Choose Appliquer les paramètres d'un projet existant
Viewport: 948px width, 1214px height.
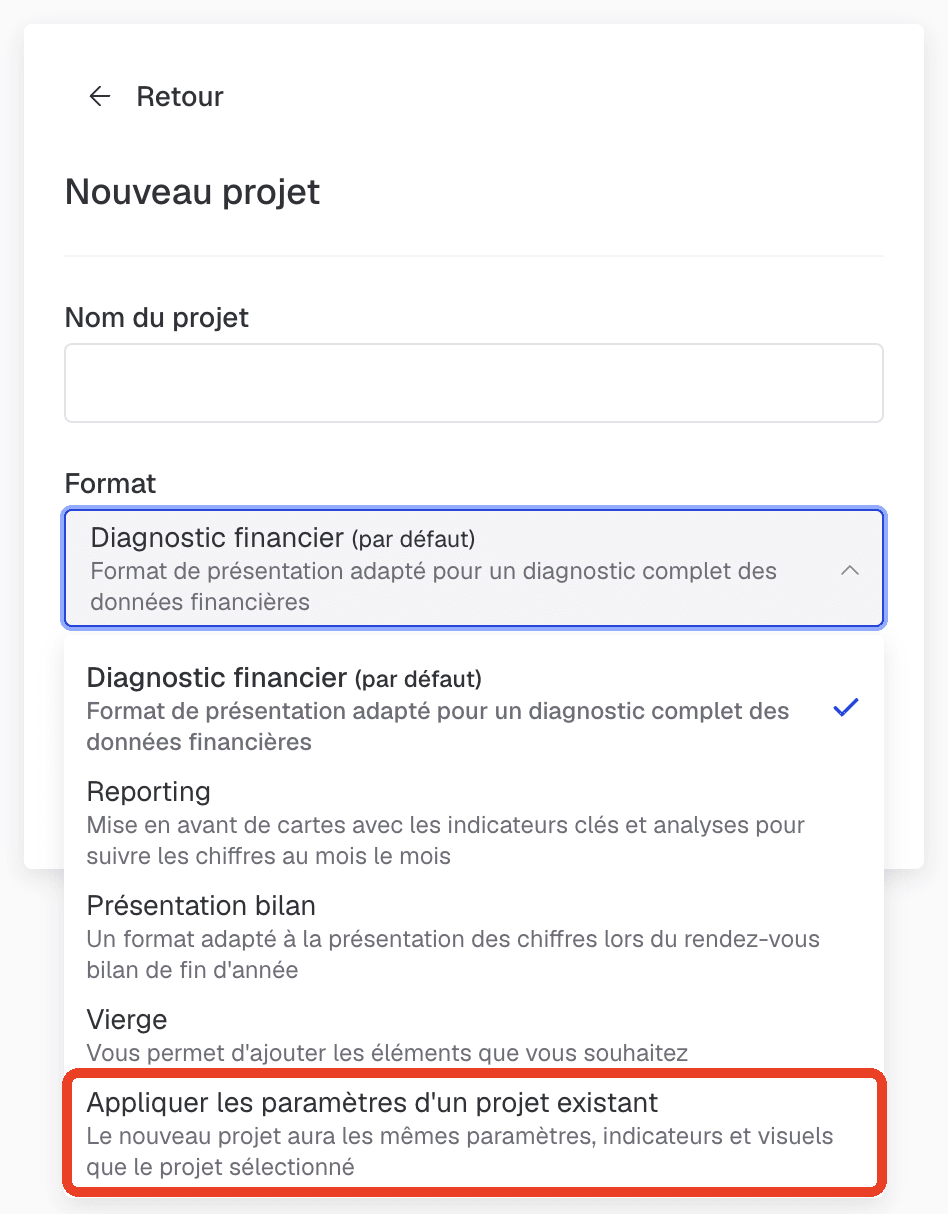[x=474, y=1133]
